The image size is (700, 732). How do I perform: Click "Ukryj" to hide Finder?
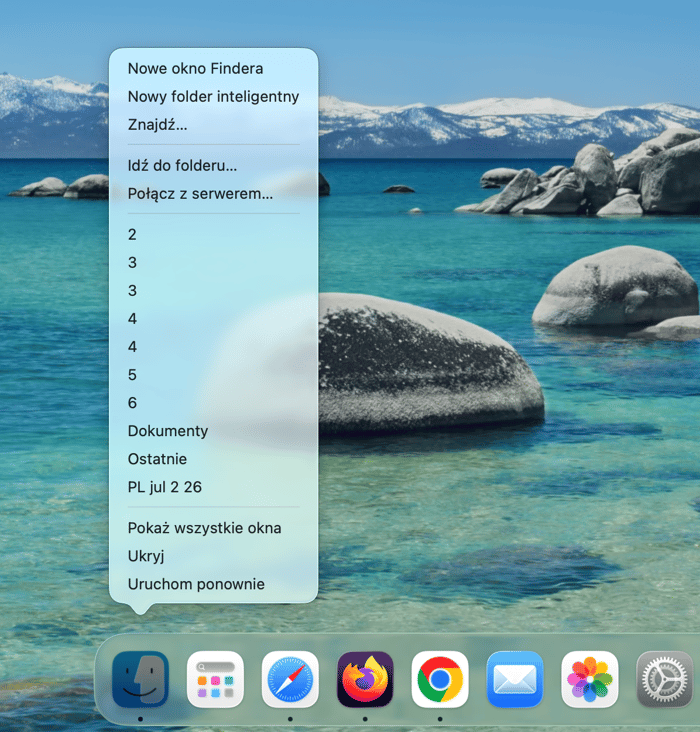point(213,556)
